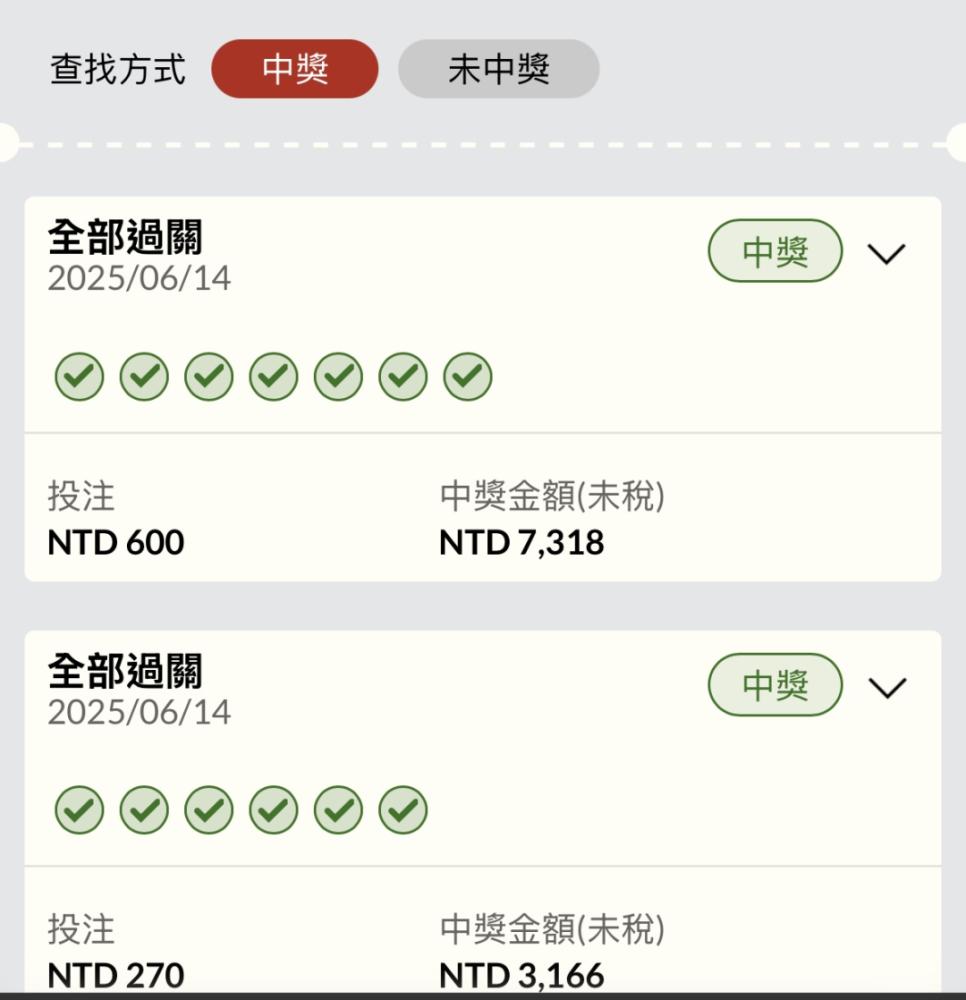Click fifth checkmark icon in second card
Viewport: 966px width, 1000px height.
pos(338,810)
